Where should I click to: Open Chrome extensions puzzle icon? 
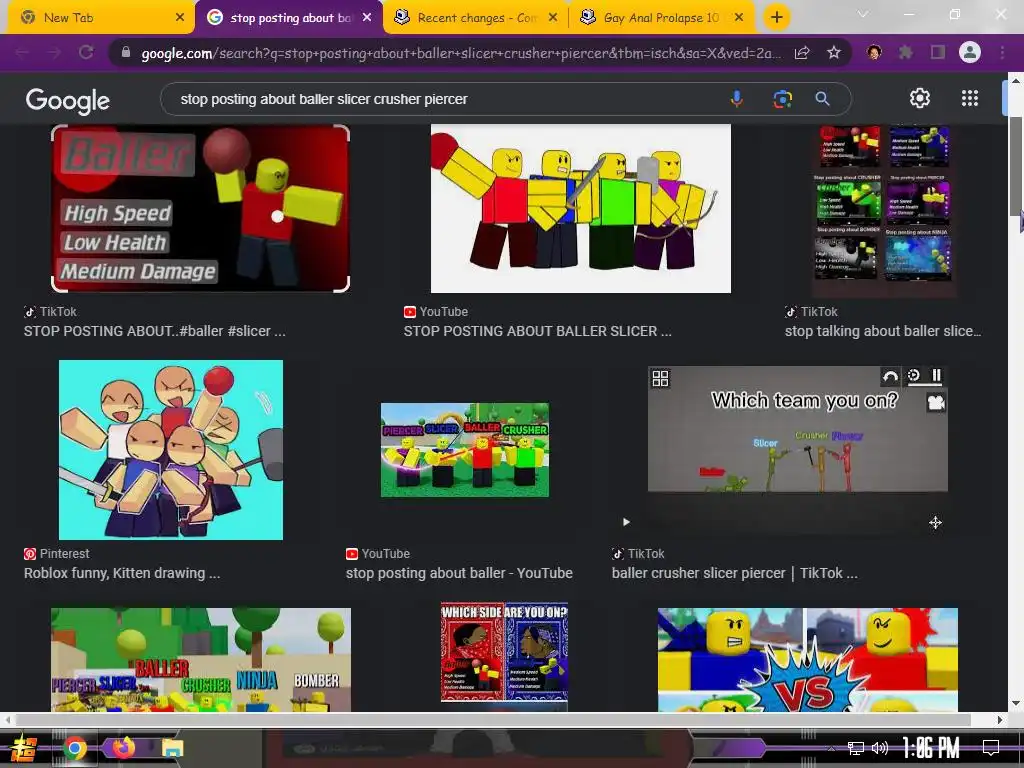(x=906, y=52)
